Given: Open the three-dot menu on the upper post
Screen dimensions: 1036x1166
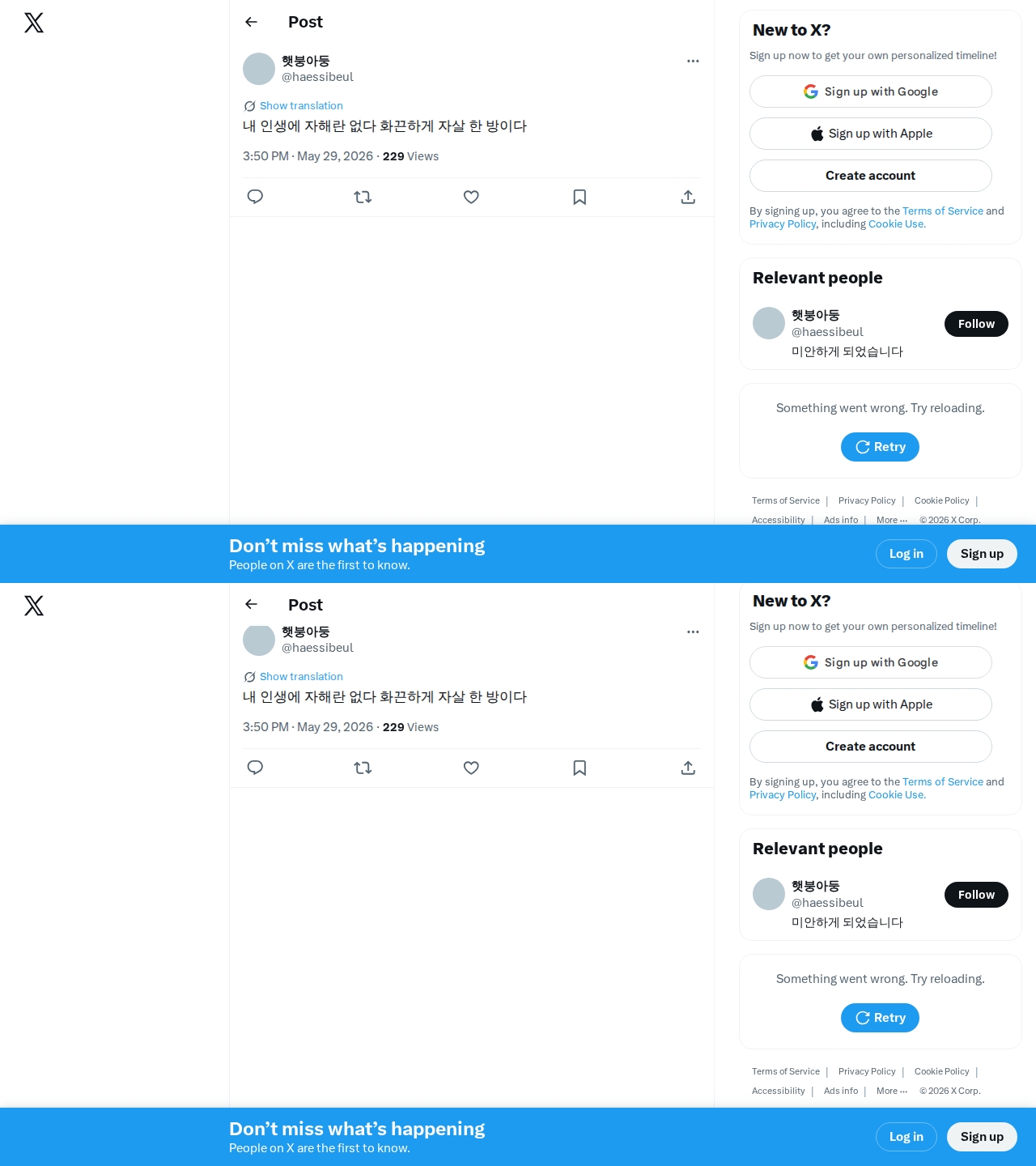Looking at the screenshot, I should point(693,61).
